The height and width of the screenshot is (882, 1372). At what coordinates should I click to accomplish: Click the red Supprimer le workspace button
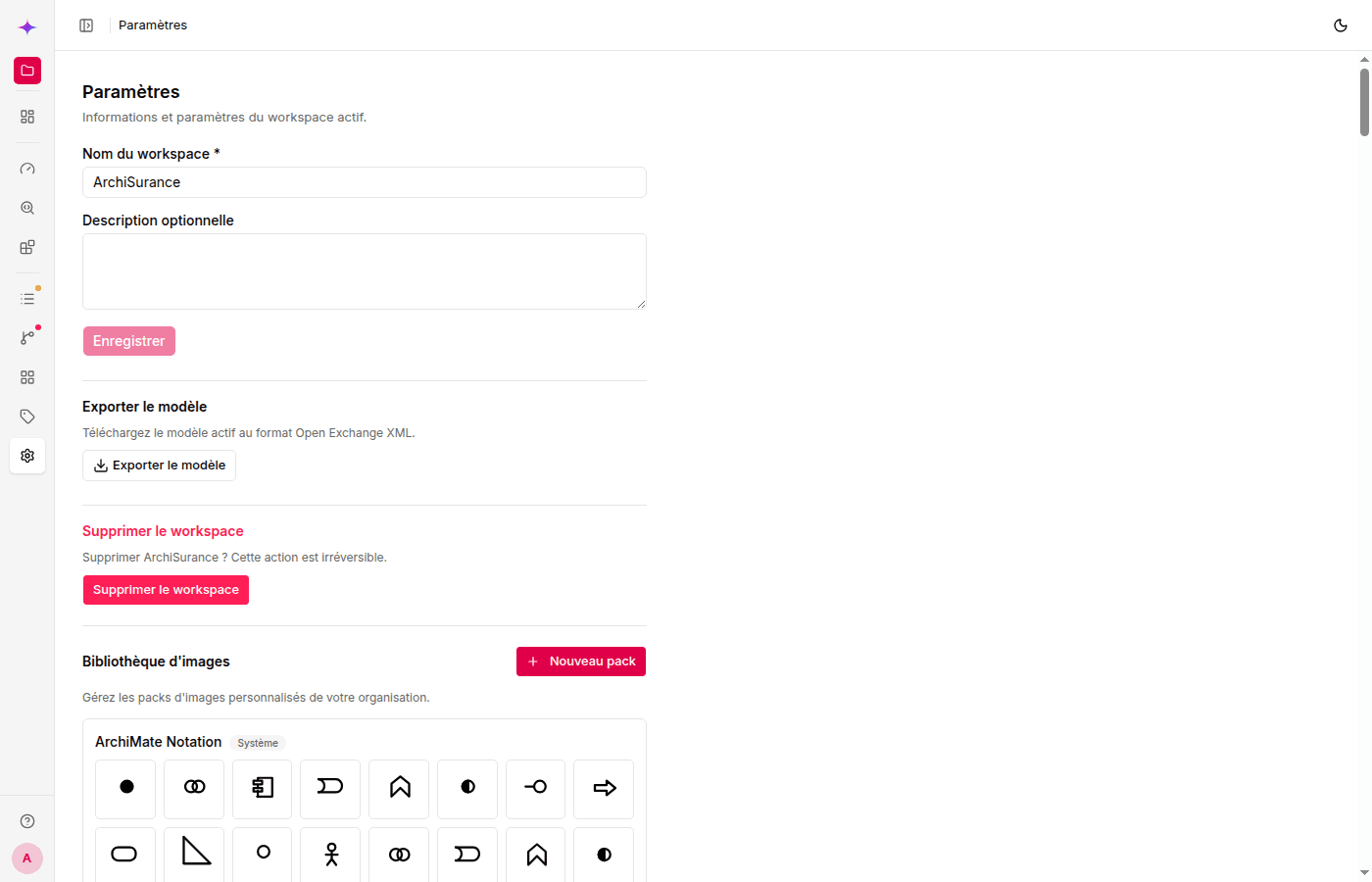(x=166, y=590)
